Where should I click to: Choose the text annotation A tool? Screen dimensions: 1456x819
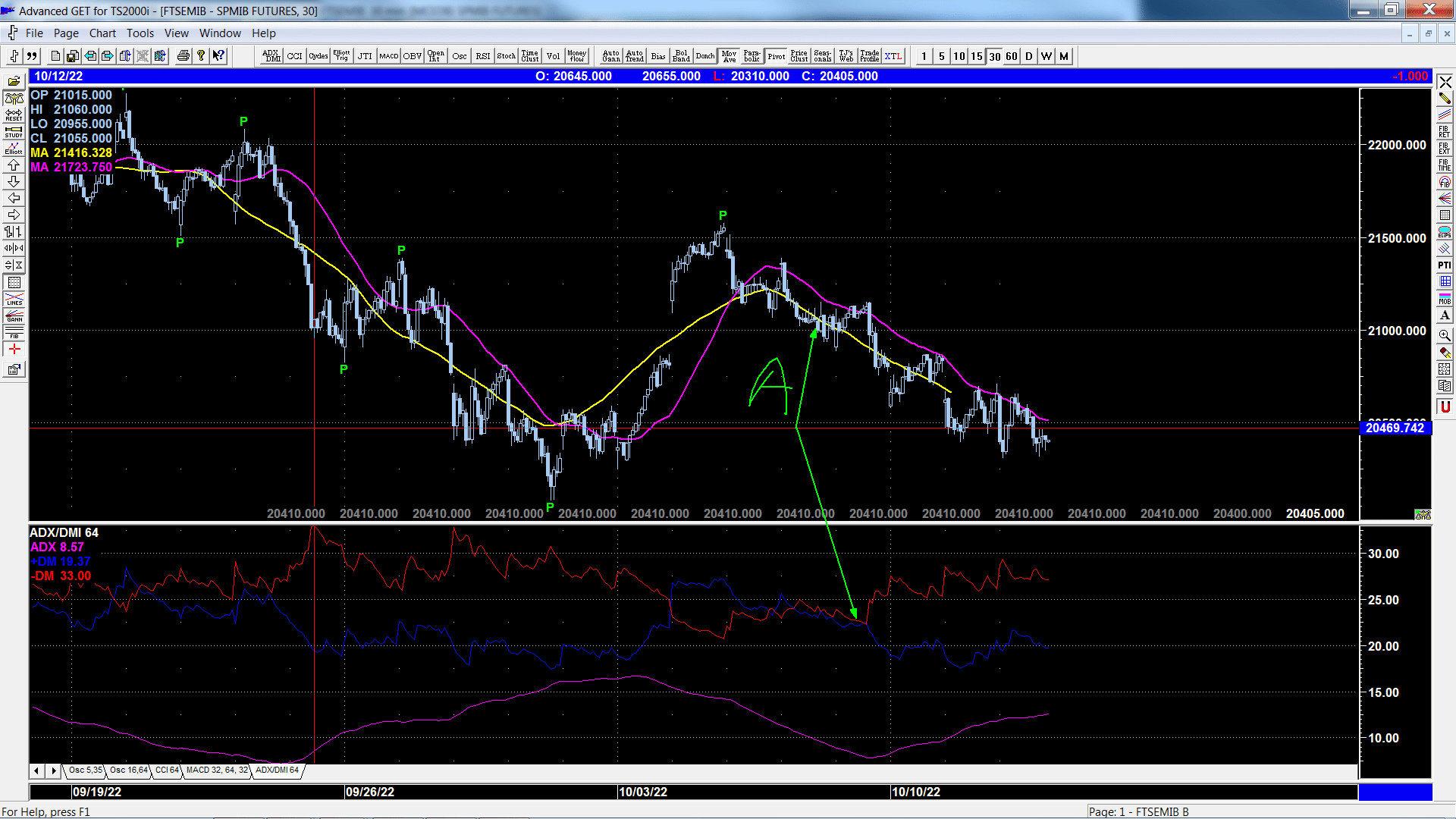tap(1445, 315)
